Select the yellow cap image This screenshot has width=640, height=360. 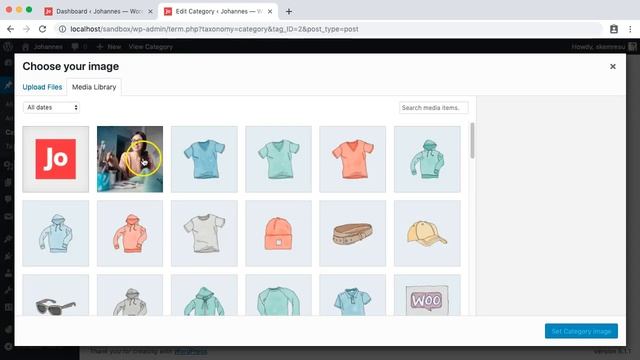coord(427,233)
